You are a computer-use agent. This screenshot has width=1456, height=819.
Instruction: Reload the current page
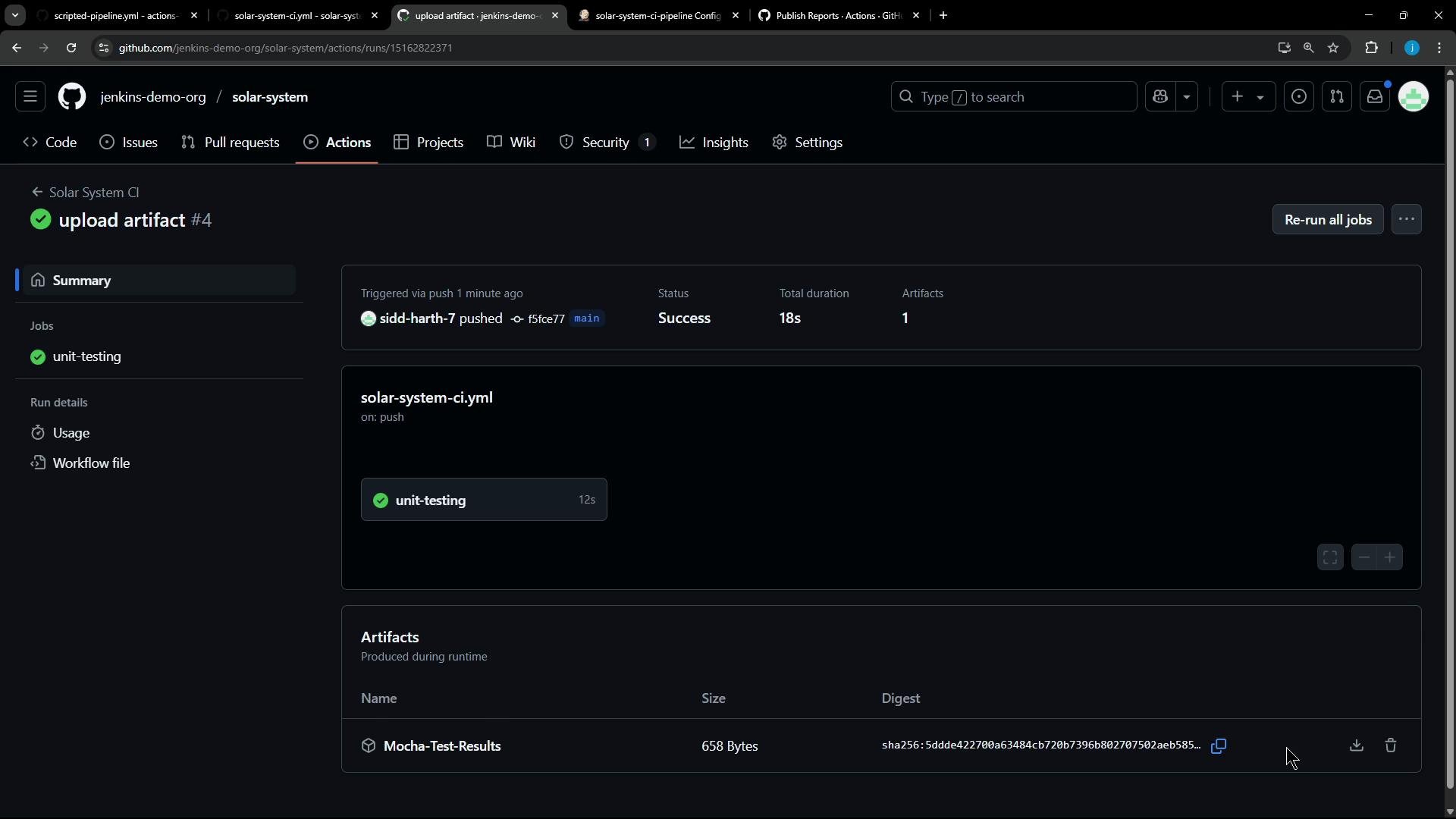pyautogui.click(x=71, y=48)
